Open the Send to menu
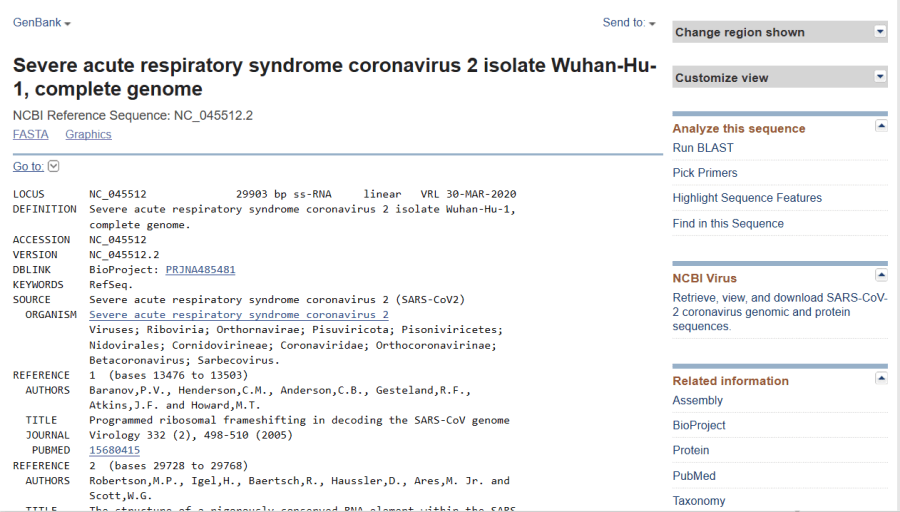 coord(629,23)
